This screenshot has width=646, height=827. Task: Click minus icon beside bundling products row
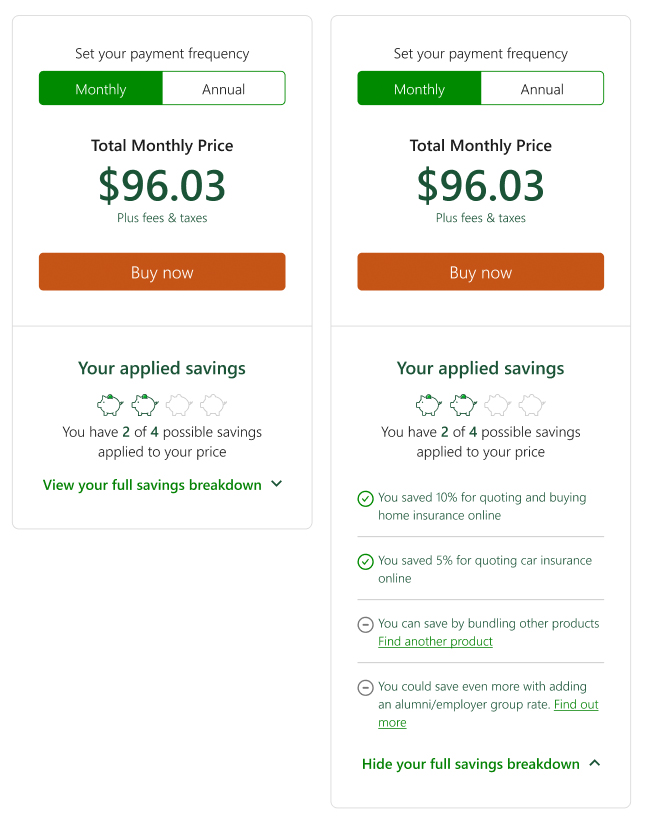(365, 624)
